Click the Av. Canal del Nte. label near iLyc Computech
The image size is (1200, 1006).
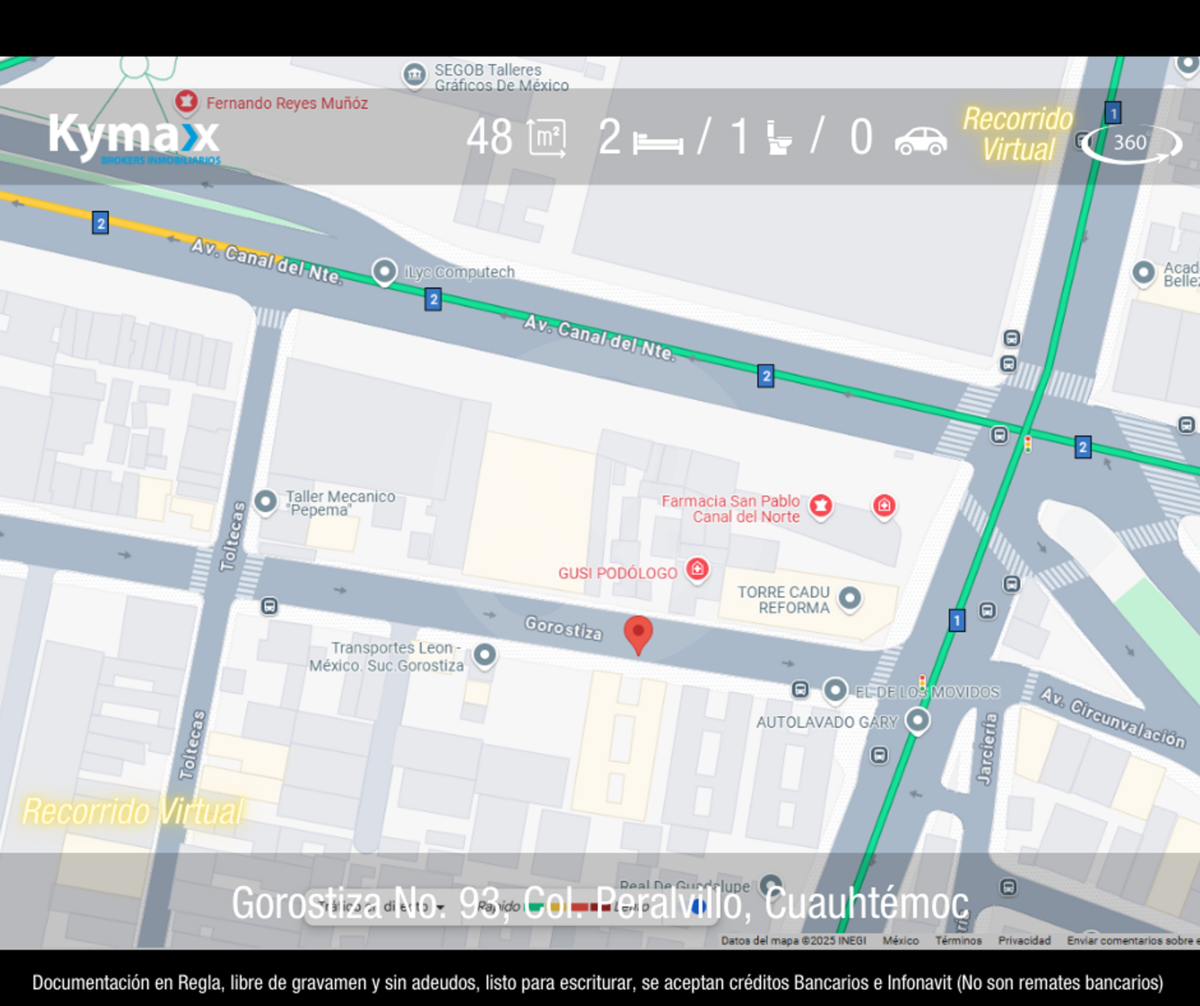[267, 262]
